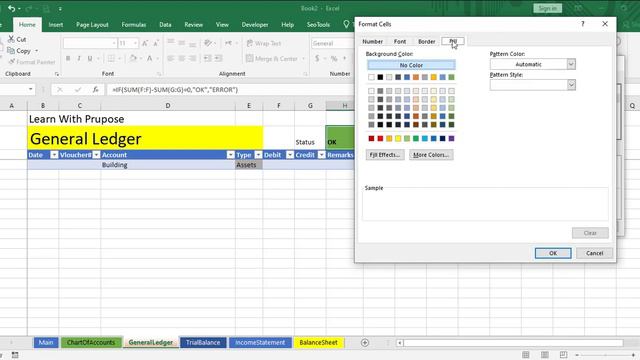The image size is (640, 360).
Task: Click the Undo arrow in the title bar
Action: [x=11, y=8]
